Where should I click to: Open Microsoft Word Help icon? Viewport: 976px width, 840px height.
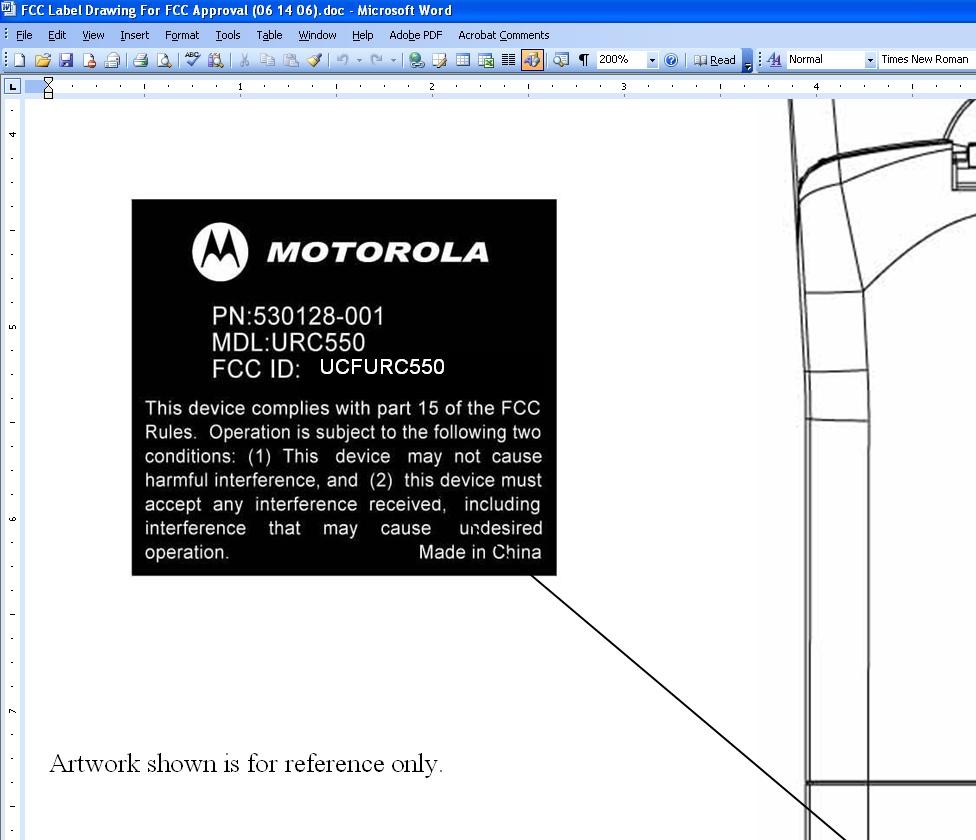(x=671, y=60)
